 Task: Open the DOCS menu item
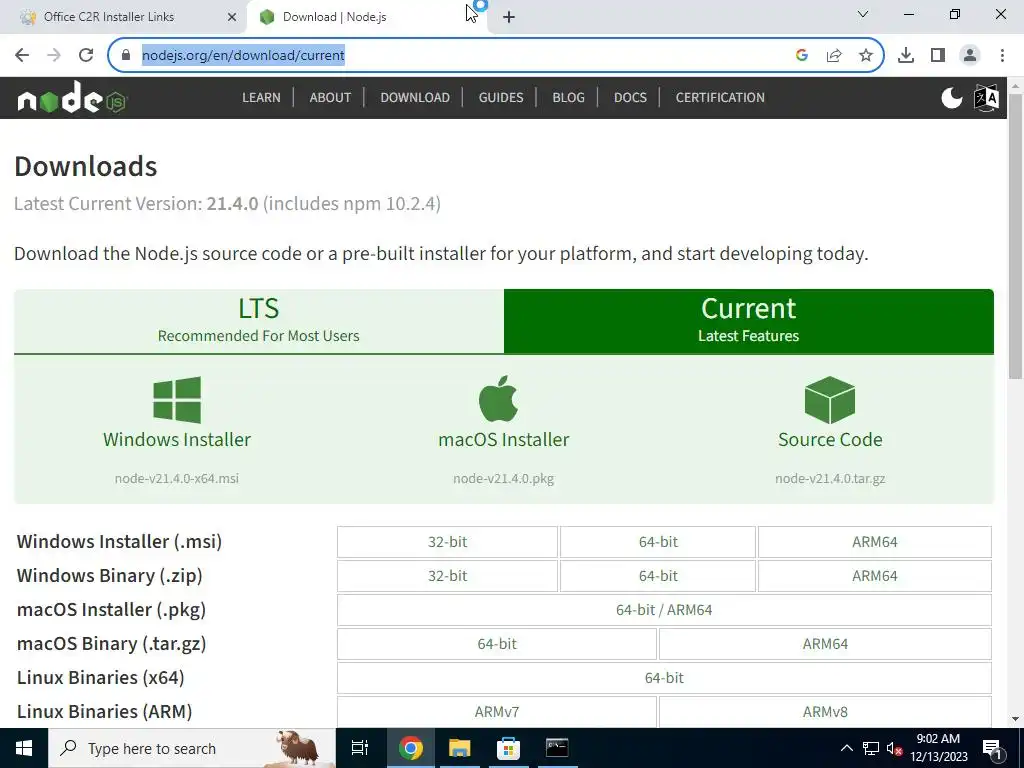coord(630,97)
